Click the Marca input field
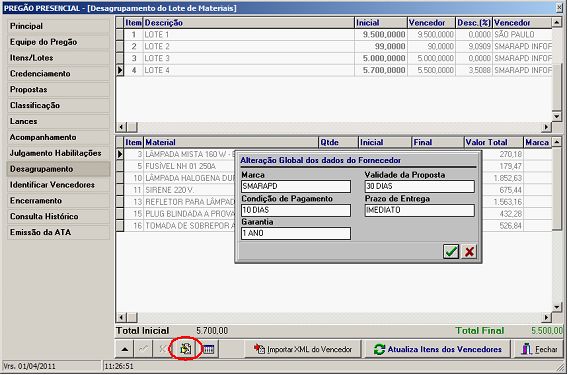Viewport: 568px width, 375px height. [x=296, y=187]
